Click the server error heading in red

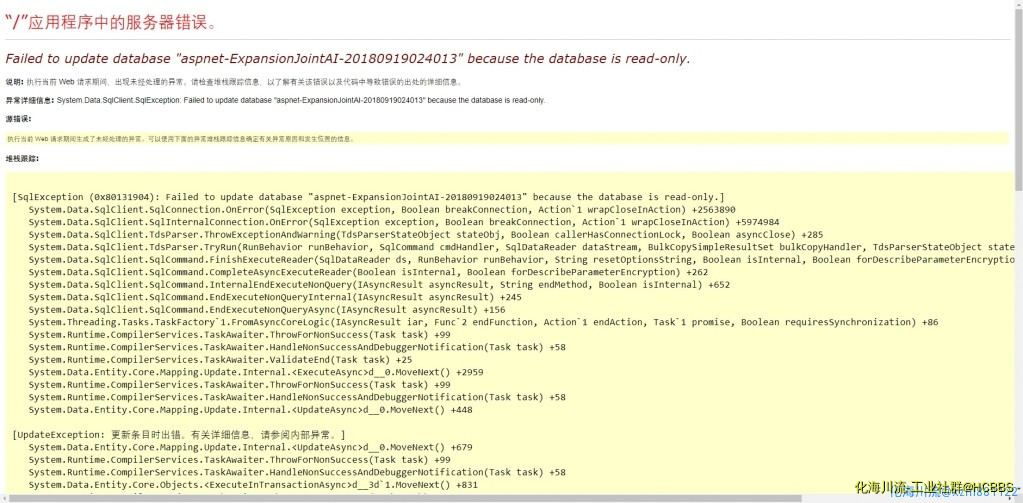pos(110,22)
